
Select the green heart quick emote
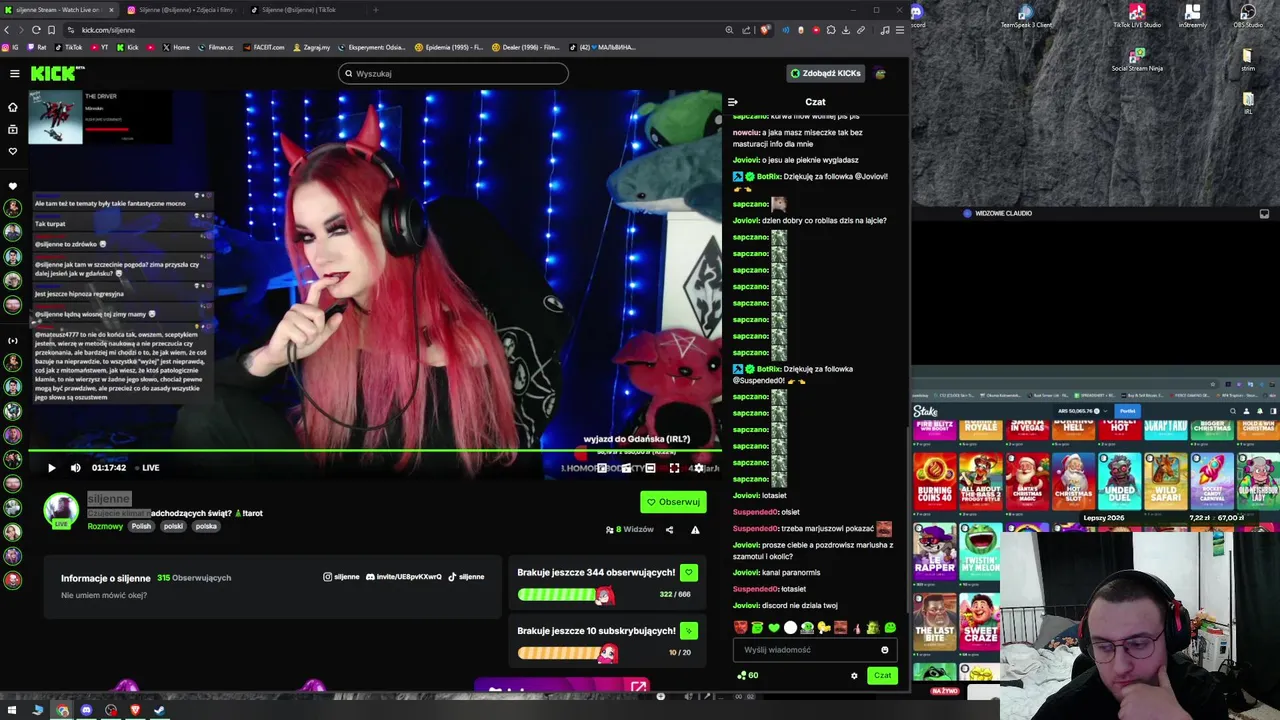pyautogui.click(x=774, y=628)
